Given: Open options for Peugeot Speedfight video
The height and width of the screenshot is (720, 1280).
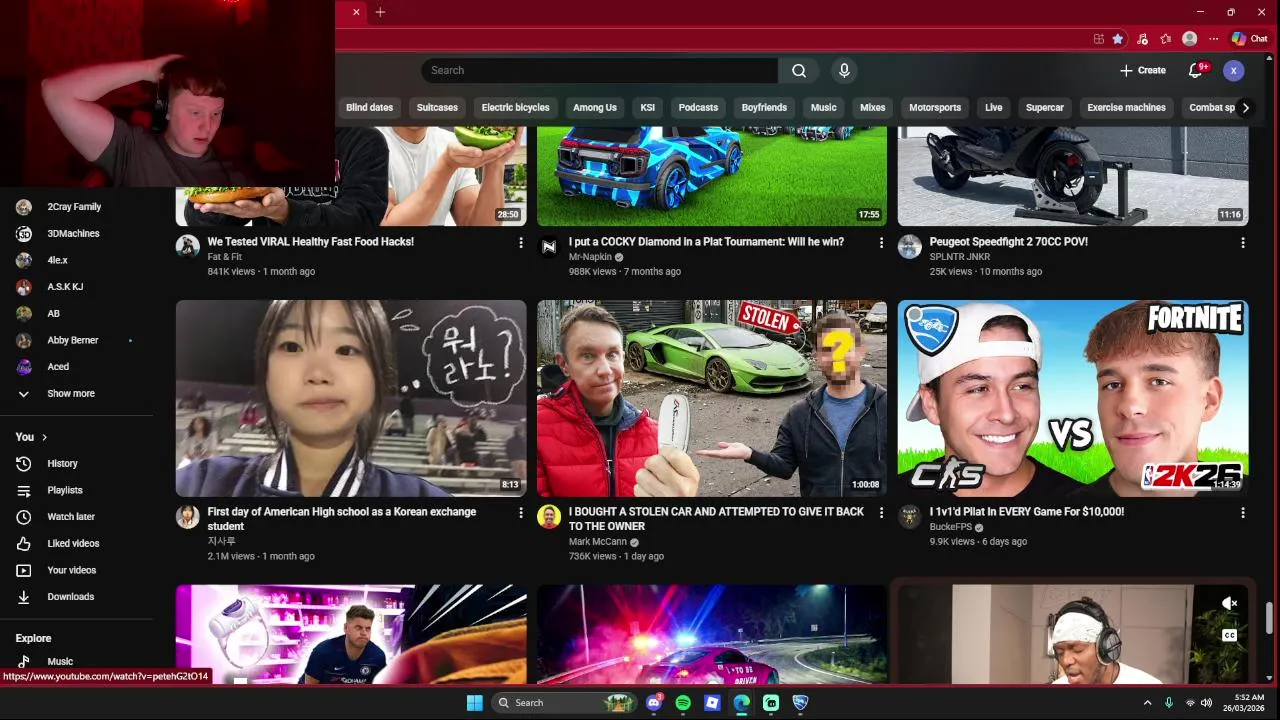Looking at the screenshot, I should click(1242, 243).
